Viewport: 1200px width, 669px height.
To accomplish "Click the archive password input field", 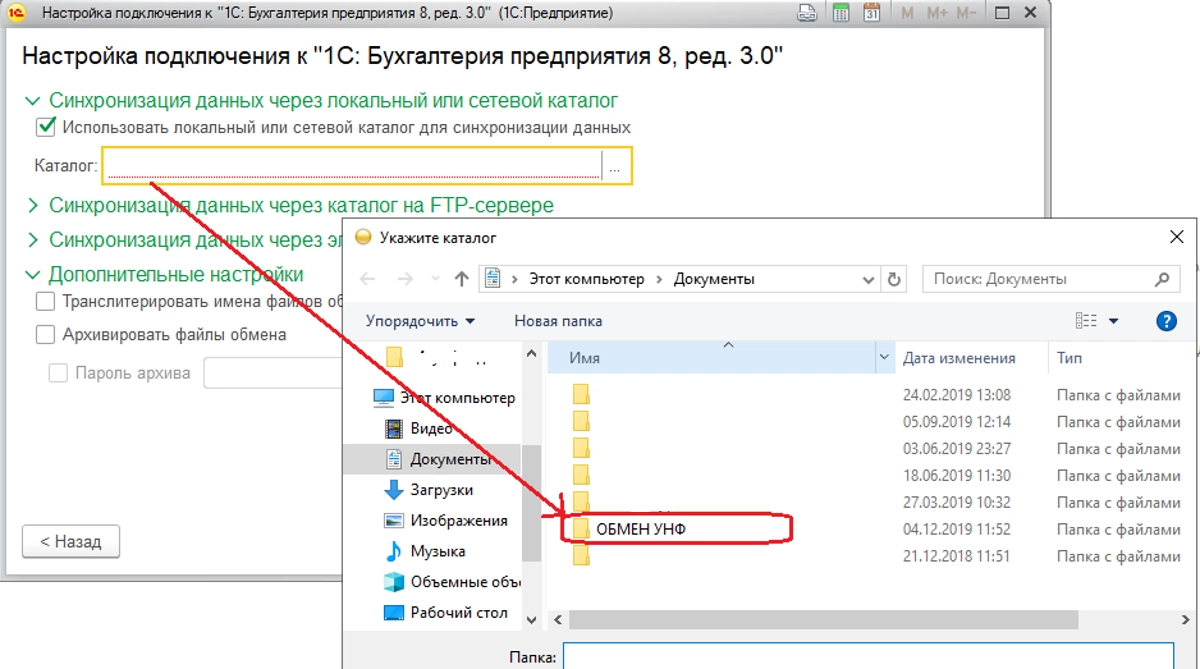I will 272,373.
